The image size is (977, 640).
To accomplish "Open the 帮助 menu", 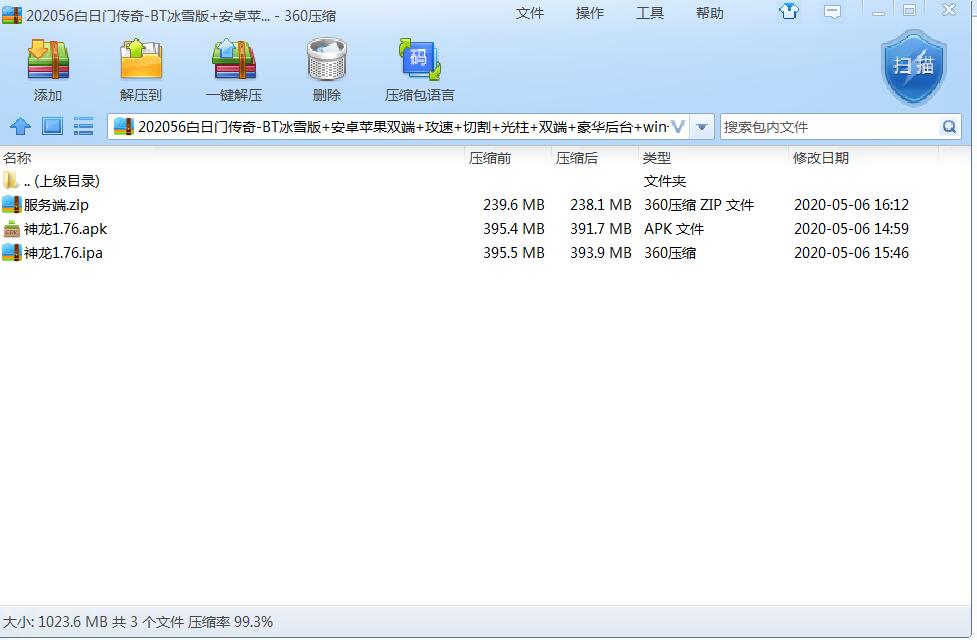I will click(710, 13).
